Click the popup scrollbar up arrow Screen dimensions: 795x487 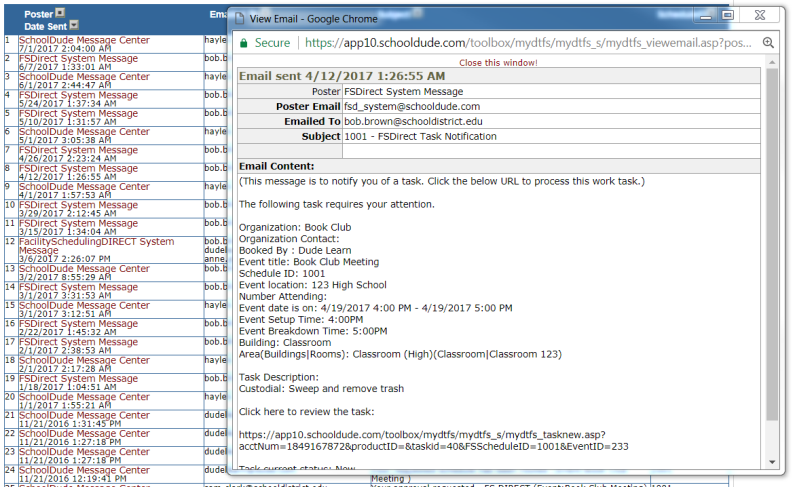[772, 62]
